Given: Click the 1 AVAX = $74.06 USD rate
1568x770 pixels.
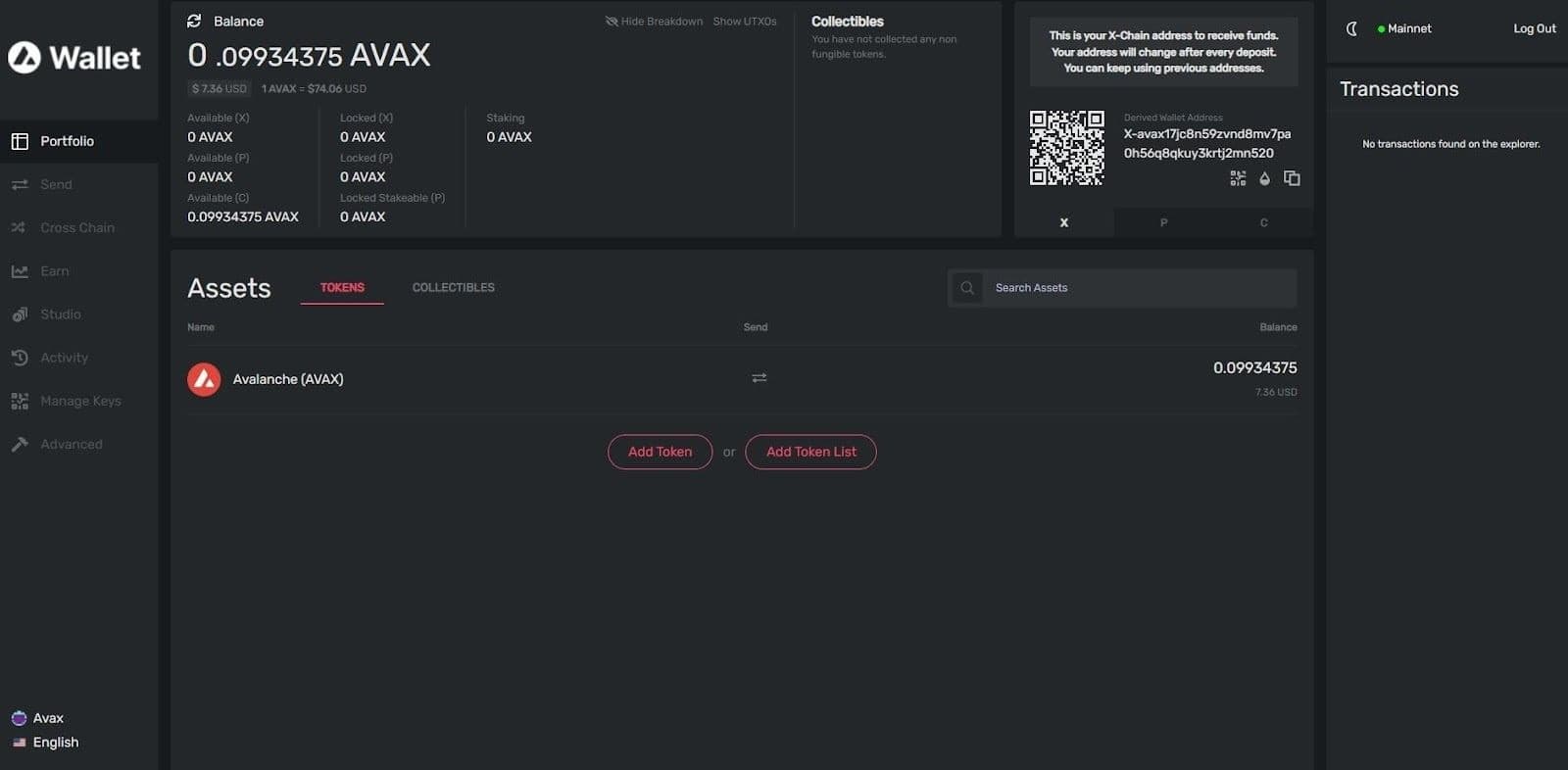Looking at the screenshot, I should point(314,88).
